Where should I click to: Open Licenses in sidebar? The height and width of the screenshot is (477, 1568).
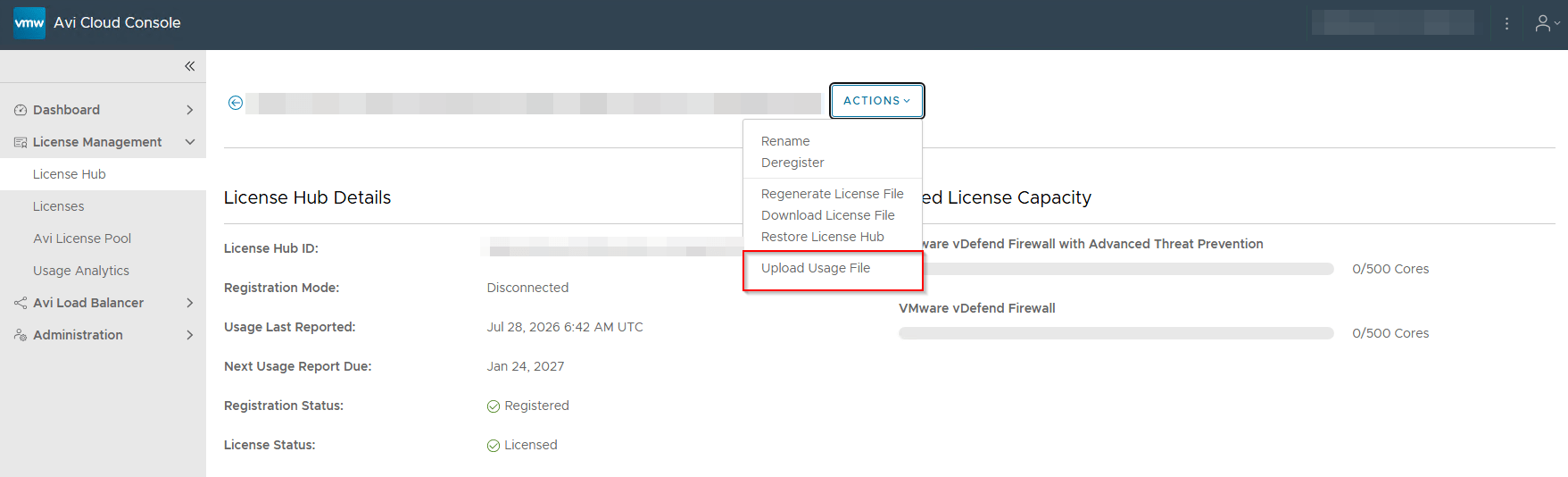[59, 206]
